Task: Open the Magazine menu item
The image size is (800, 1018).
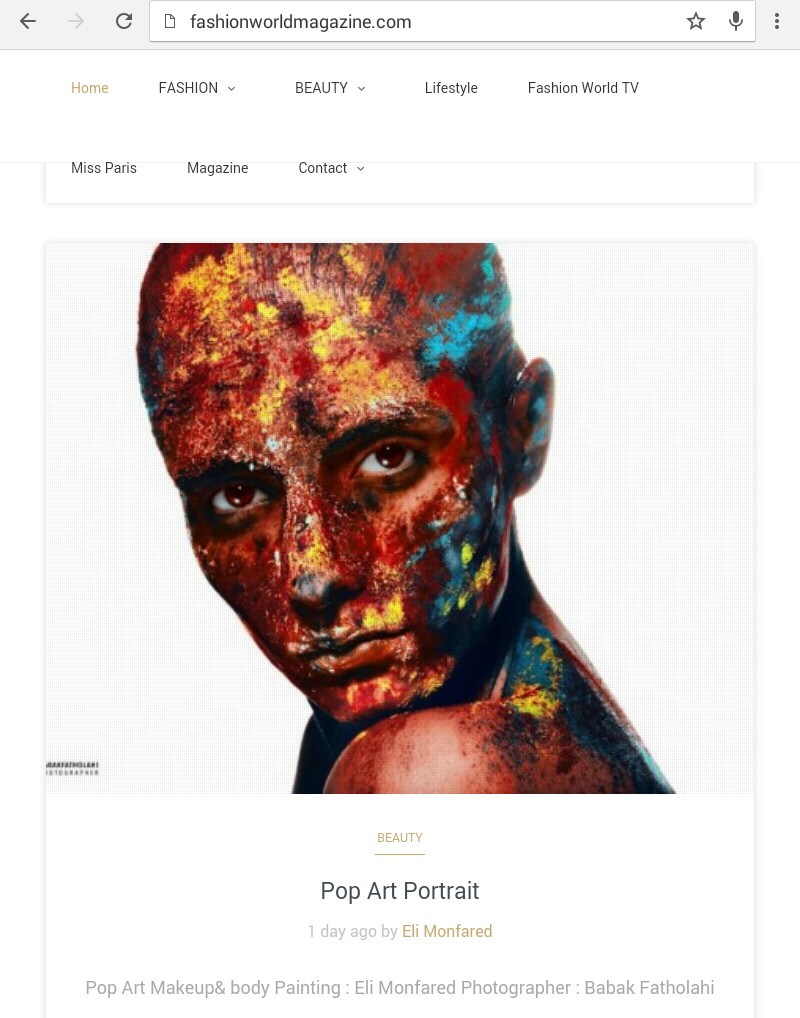Action: click(218, 168)
